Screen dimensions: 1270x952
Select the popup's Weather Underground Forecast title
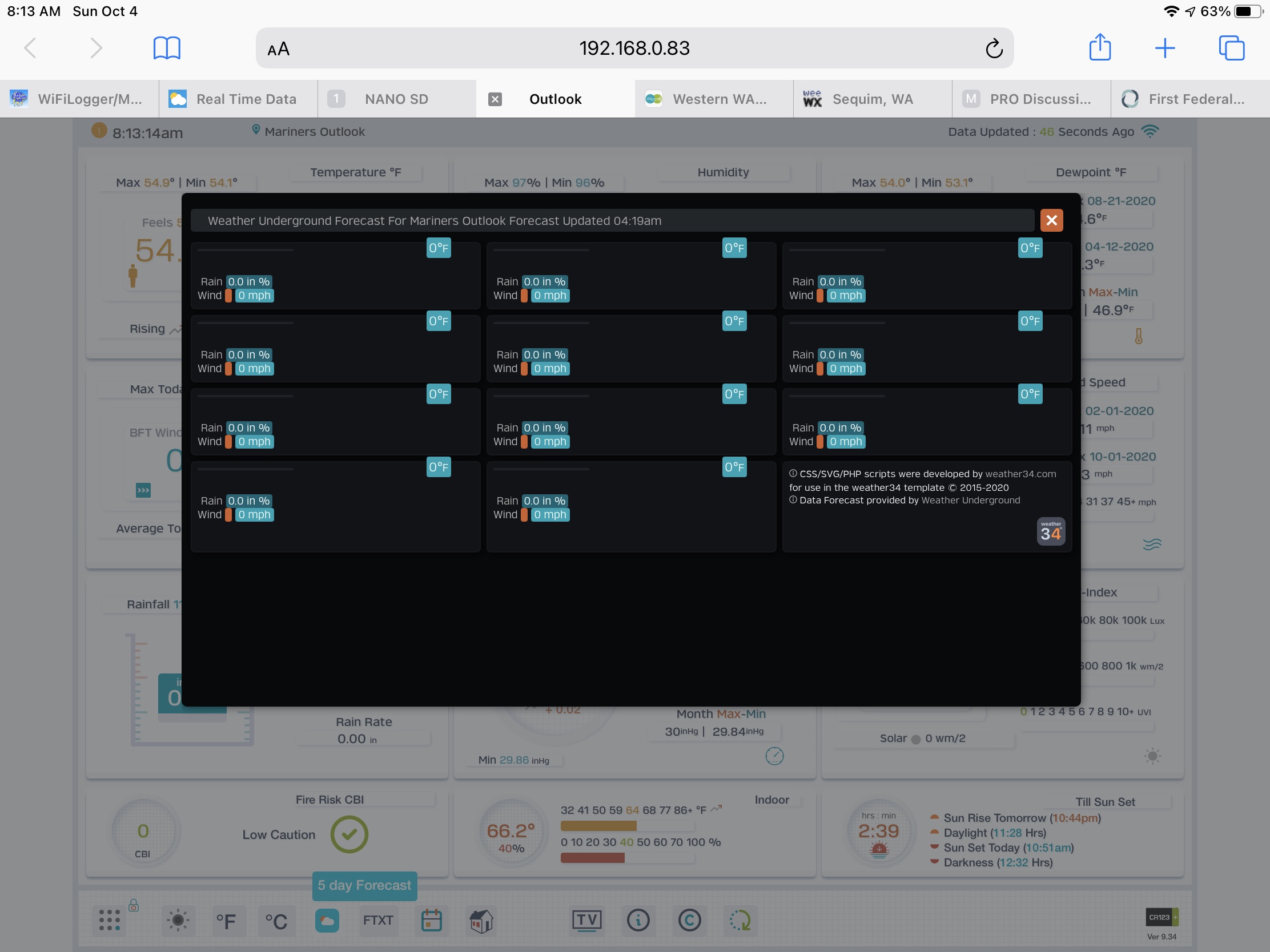pos(434,221)
